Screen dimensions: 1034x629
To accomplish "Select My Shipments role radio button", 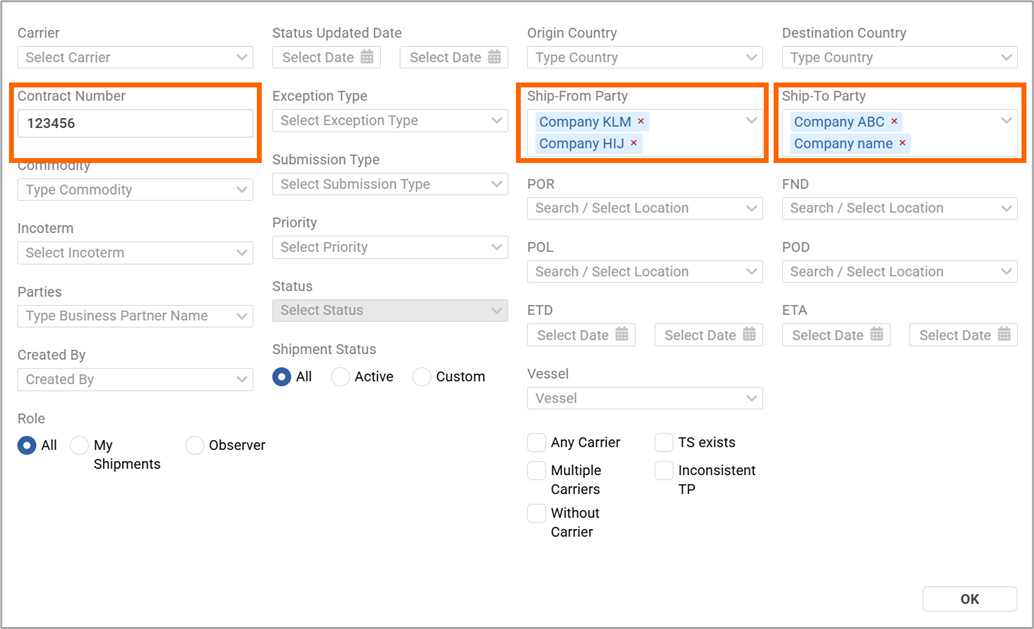I will (x=79, y=445).
